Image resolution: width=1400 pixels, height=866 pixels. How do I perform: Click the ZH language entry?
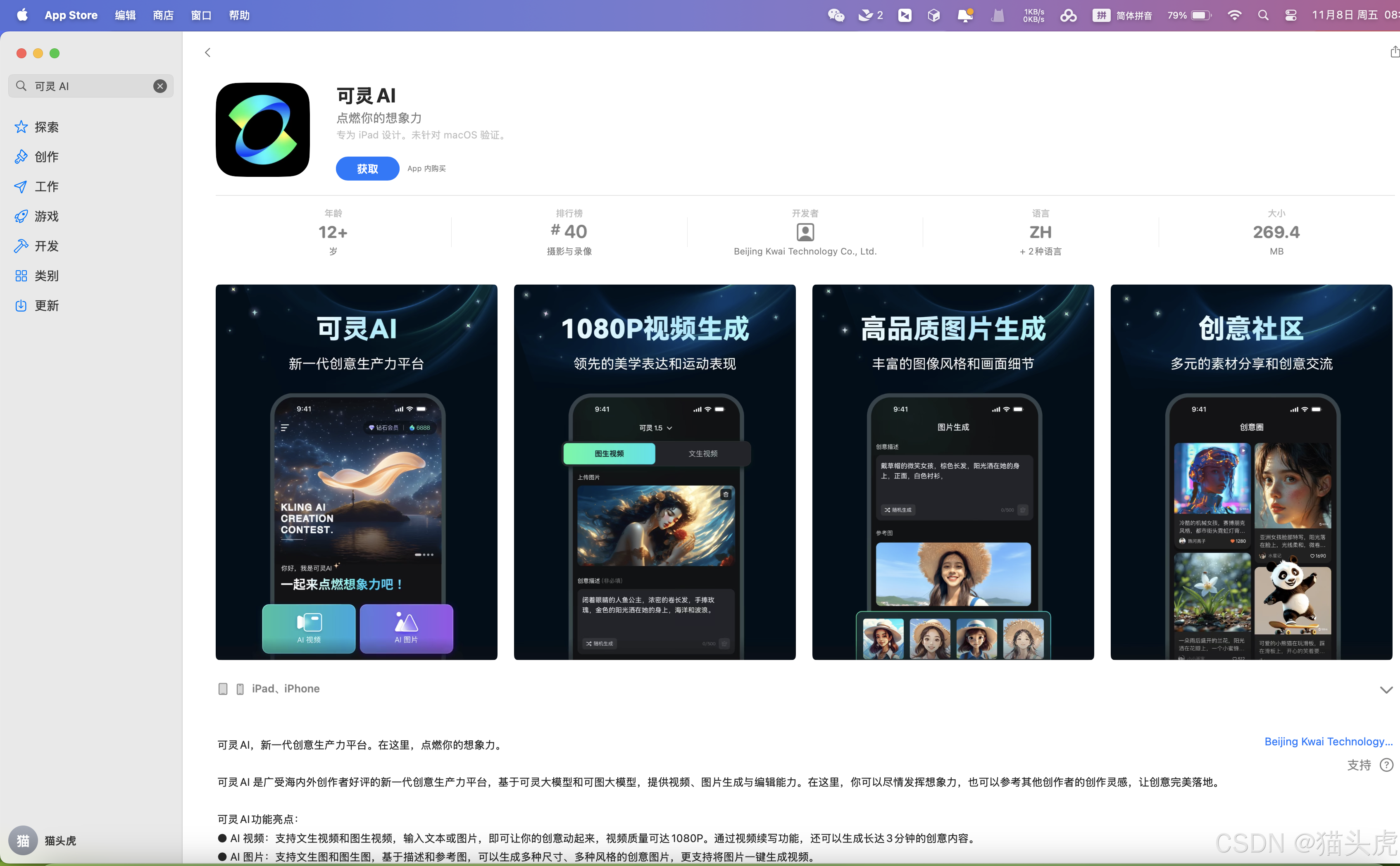tap(1040, 232)
